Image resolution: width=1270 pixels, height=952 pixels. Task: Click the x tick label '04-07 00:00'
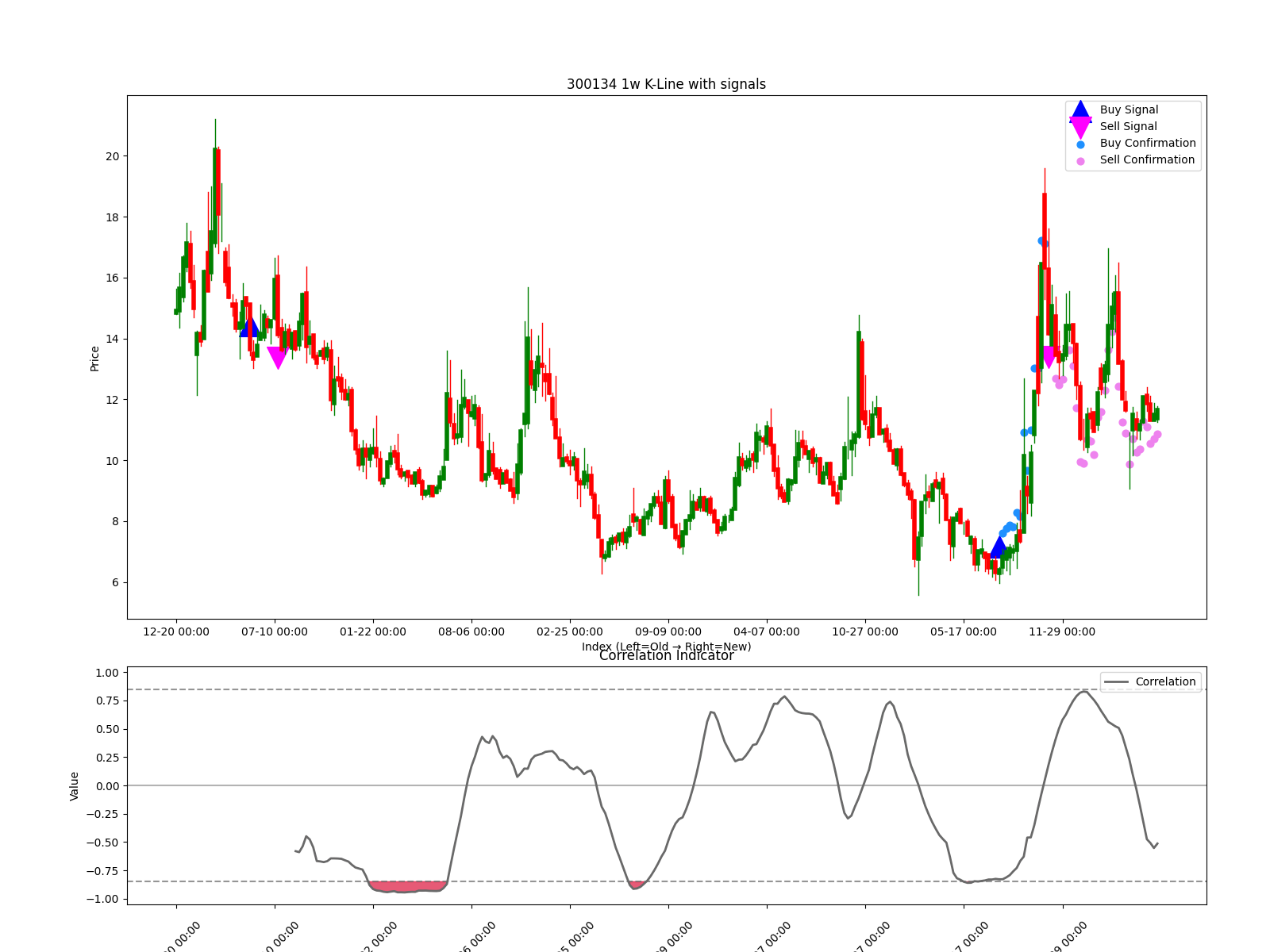click(x=767, y=632)
